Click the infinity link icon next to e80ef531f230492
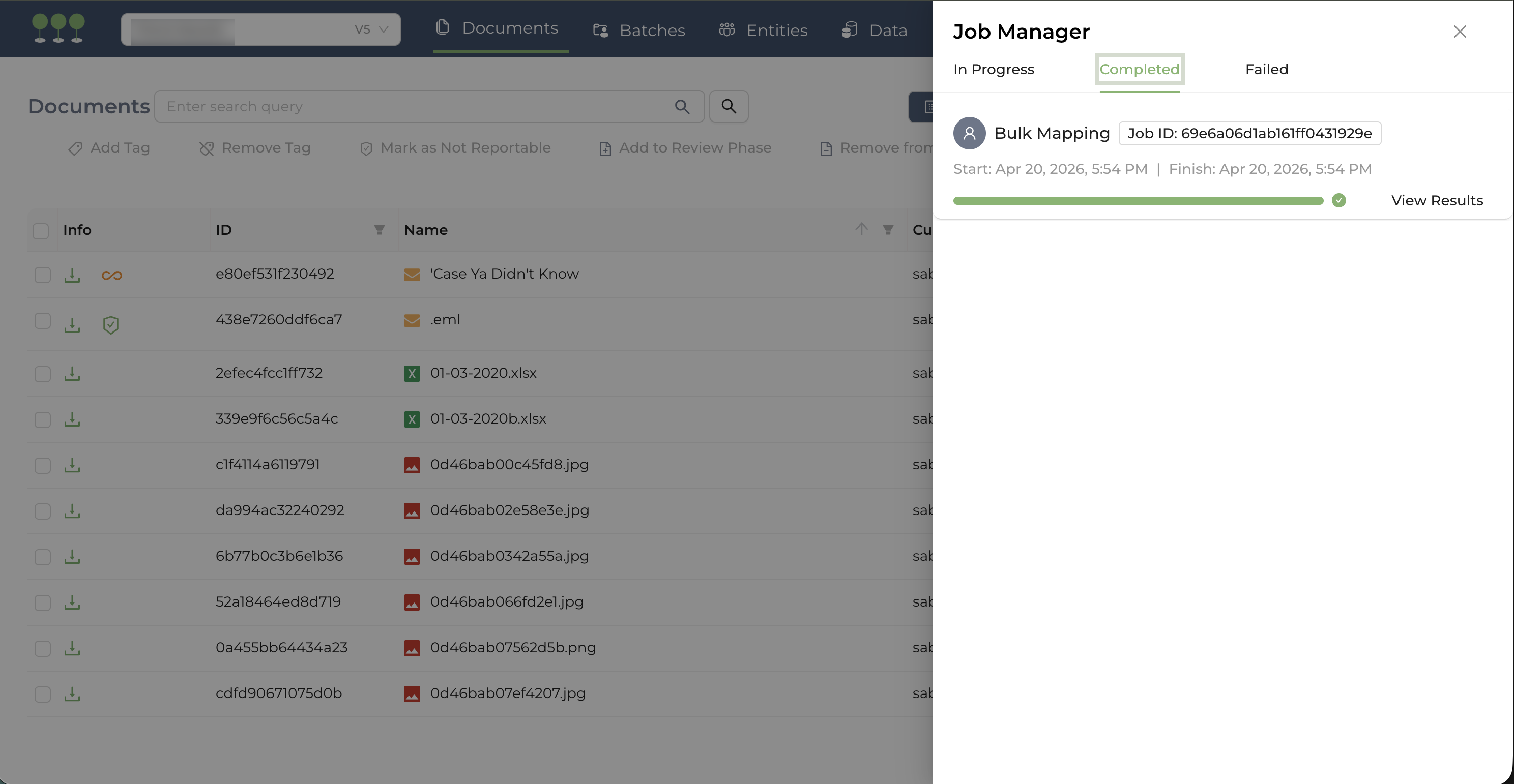1514x784 pixels. (x=112, y=275)
